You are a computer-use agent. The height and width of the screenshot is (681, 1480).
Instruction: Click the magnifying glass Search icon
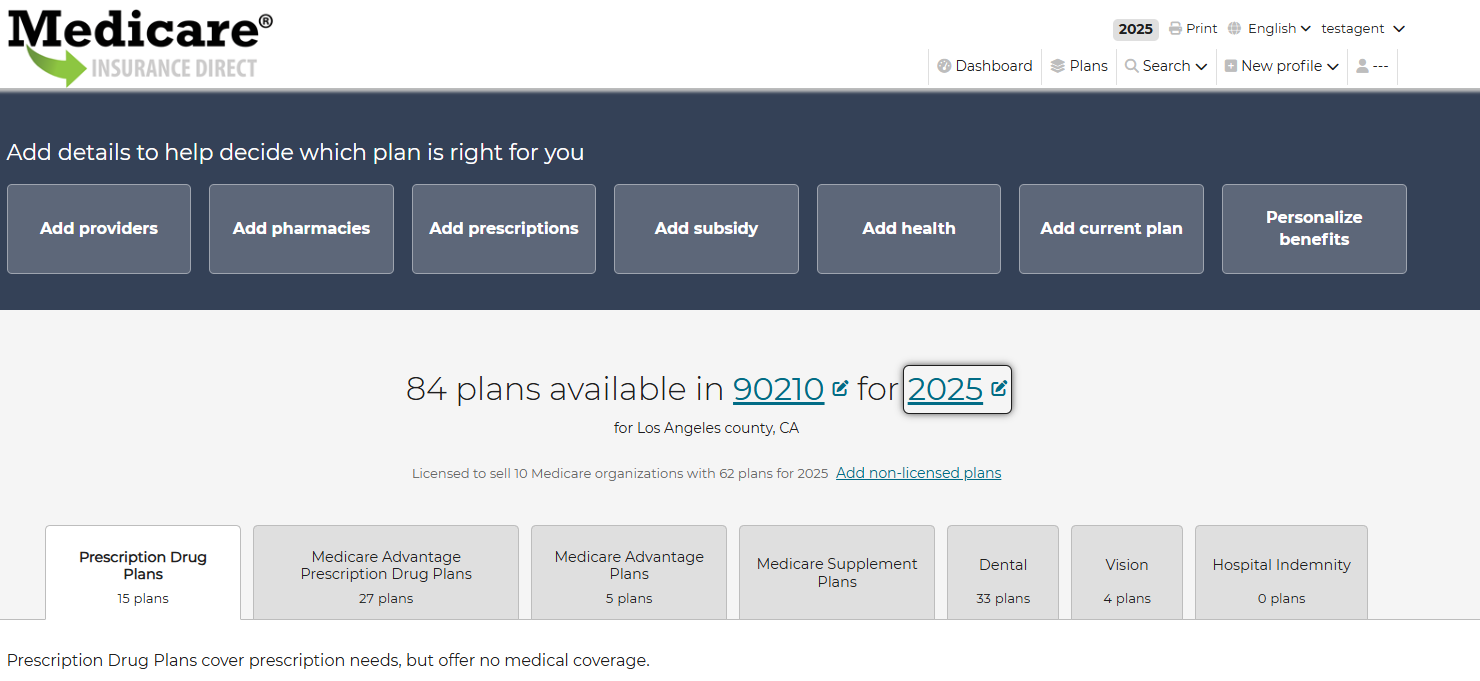tap(1132, 66)
